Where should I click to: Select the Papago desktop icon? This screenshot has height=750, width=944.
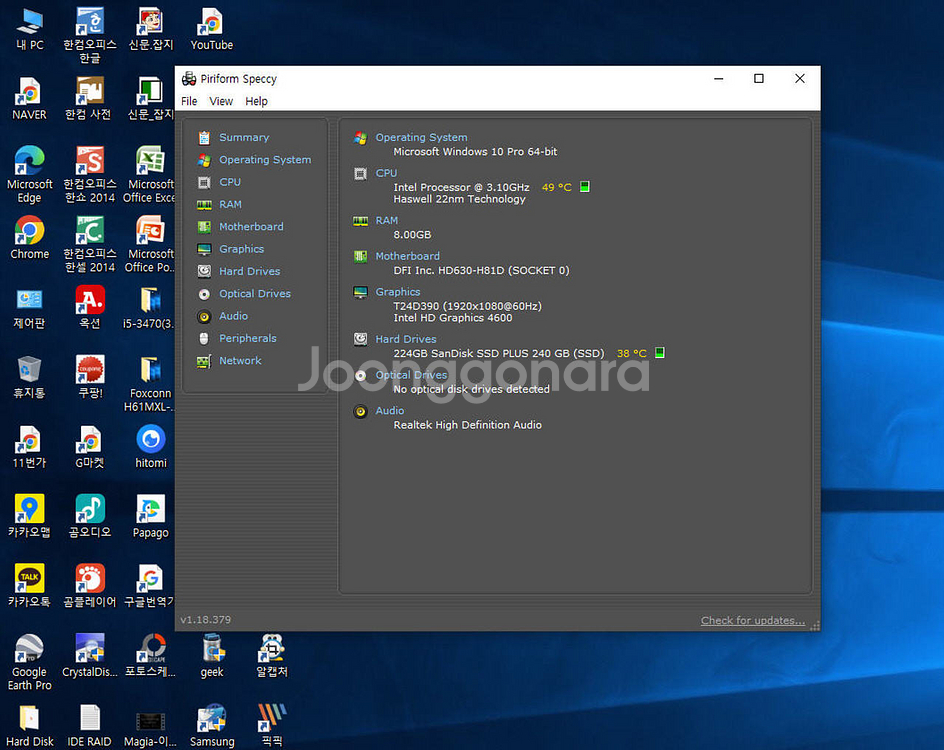[151, 517]
